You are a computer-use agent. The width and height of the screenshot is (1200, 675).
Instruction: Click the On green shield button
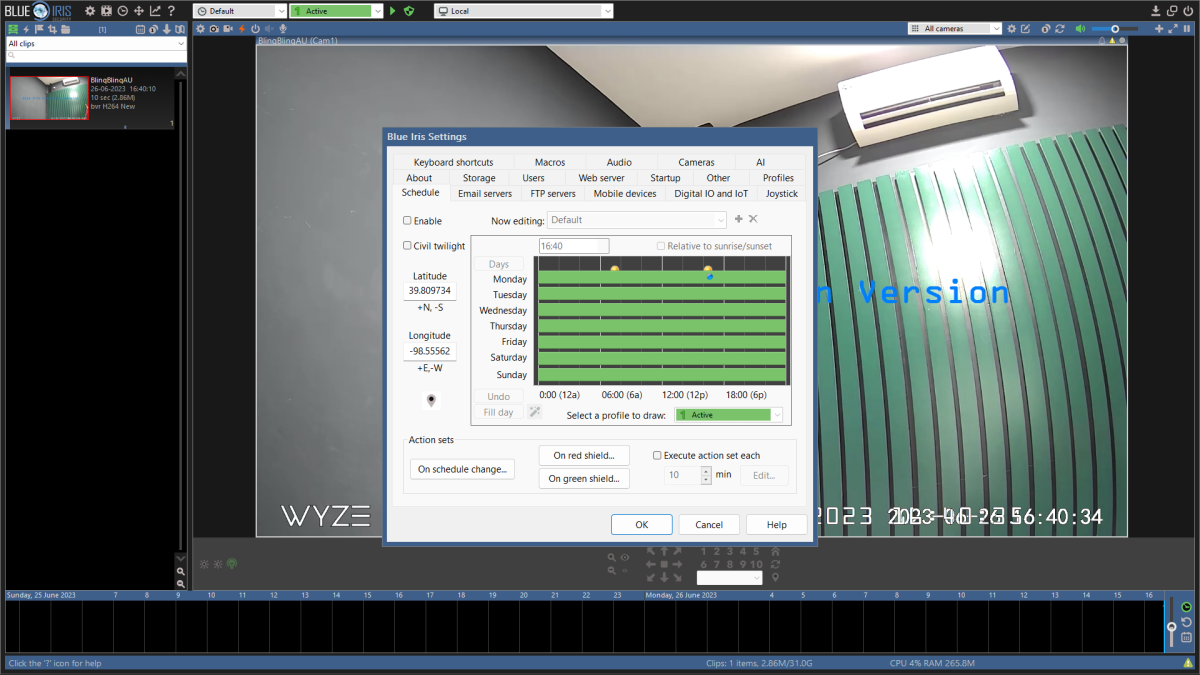[x=583, y=477]
